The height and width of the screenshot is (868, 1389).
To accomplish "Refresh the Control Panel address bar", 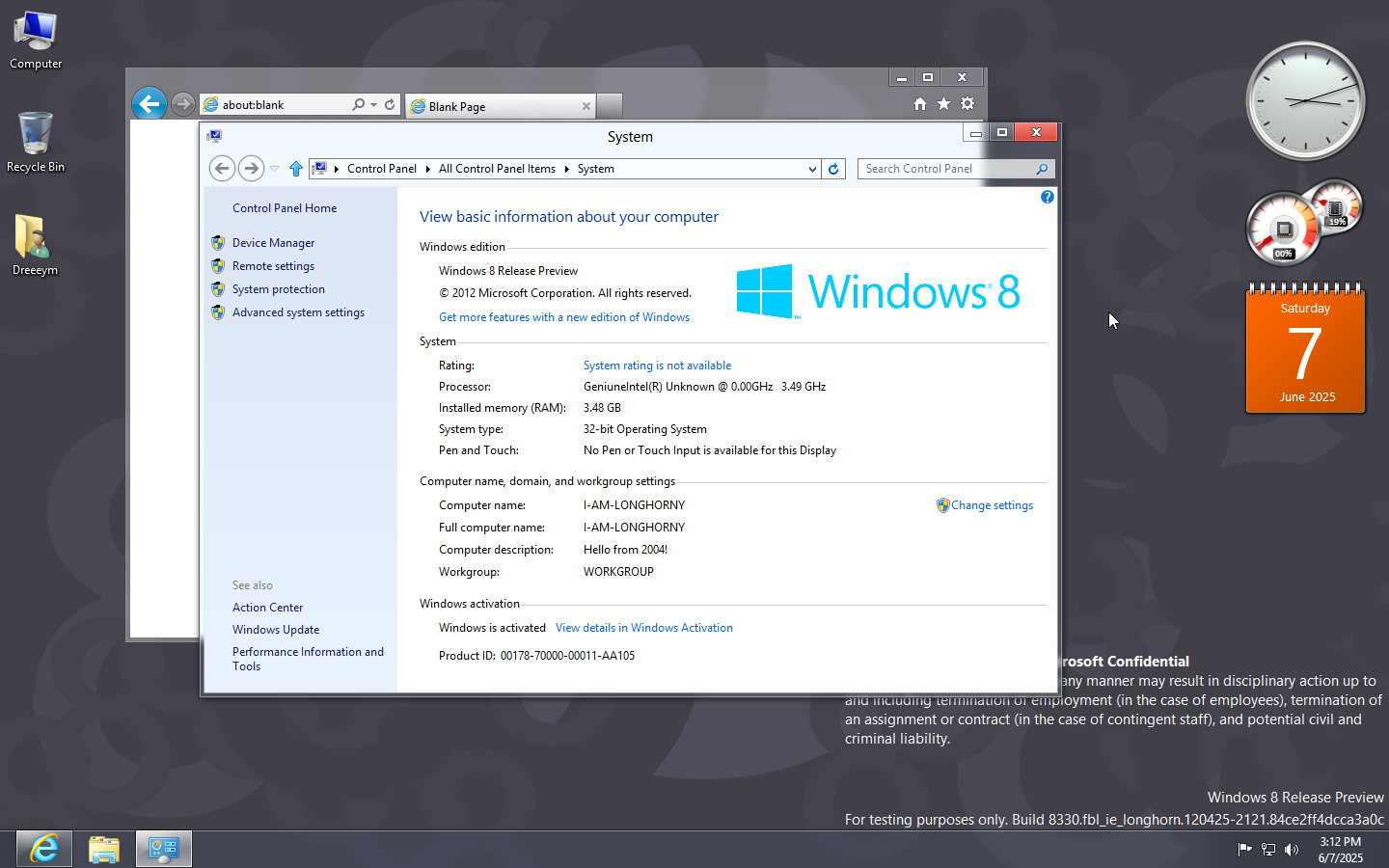I will (x=833, y=169).
